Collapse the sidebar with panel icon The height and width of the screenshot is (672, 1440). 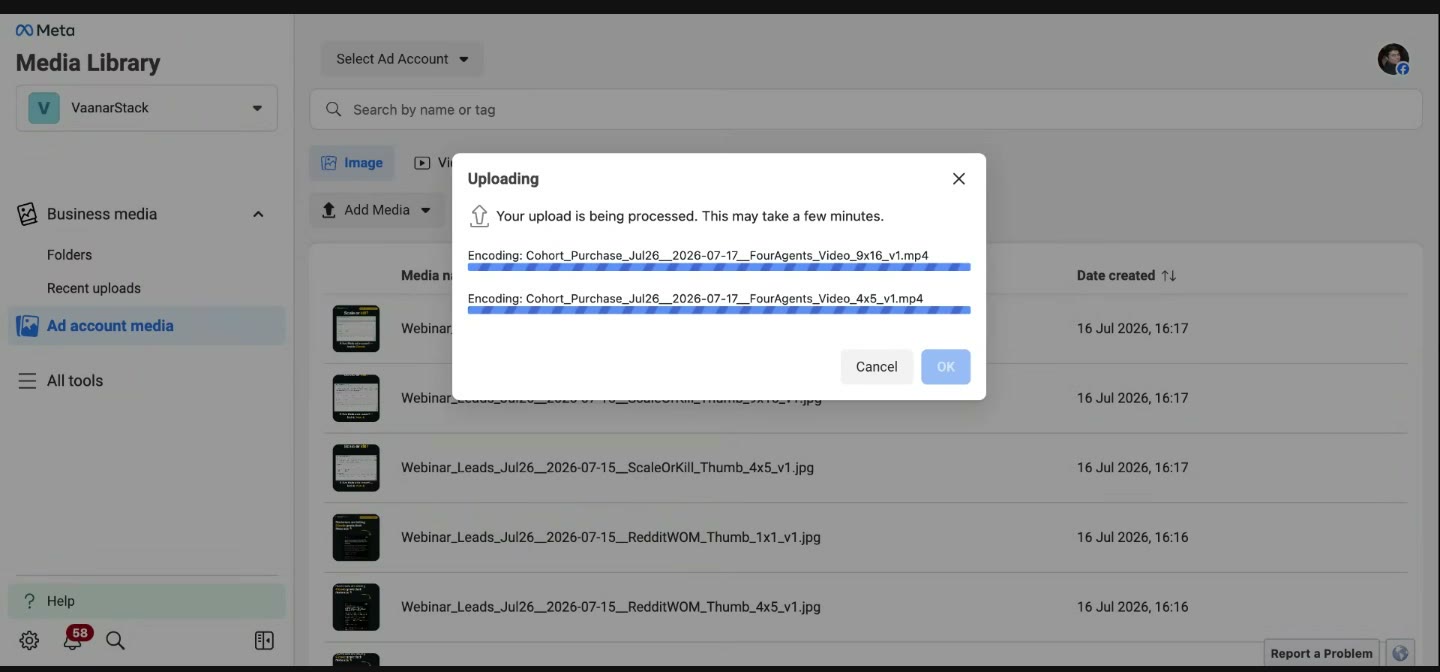[264, 641]
